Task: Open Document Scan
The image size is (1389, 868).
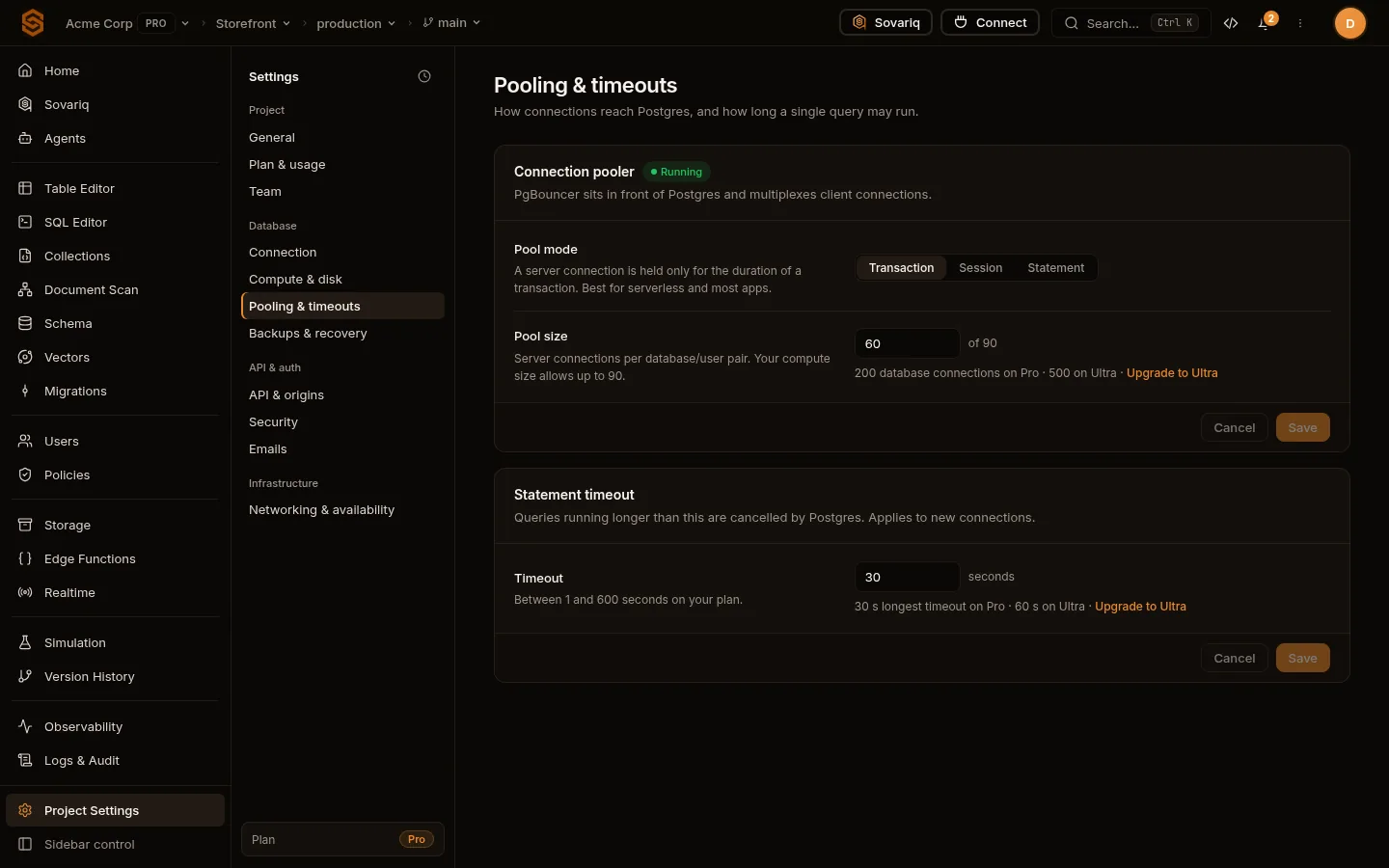Action: [116, 289]
